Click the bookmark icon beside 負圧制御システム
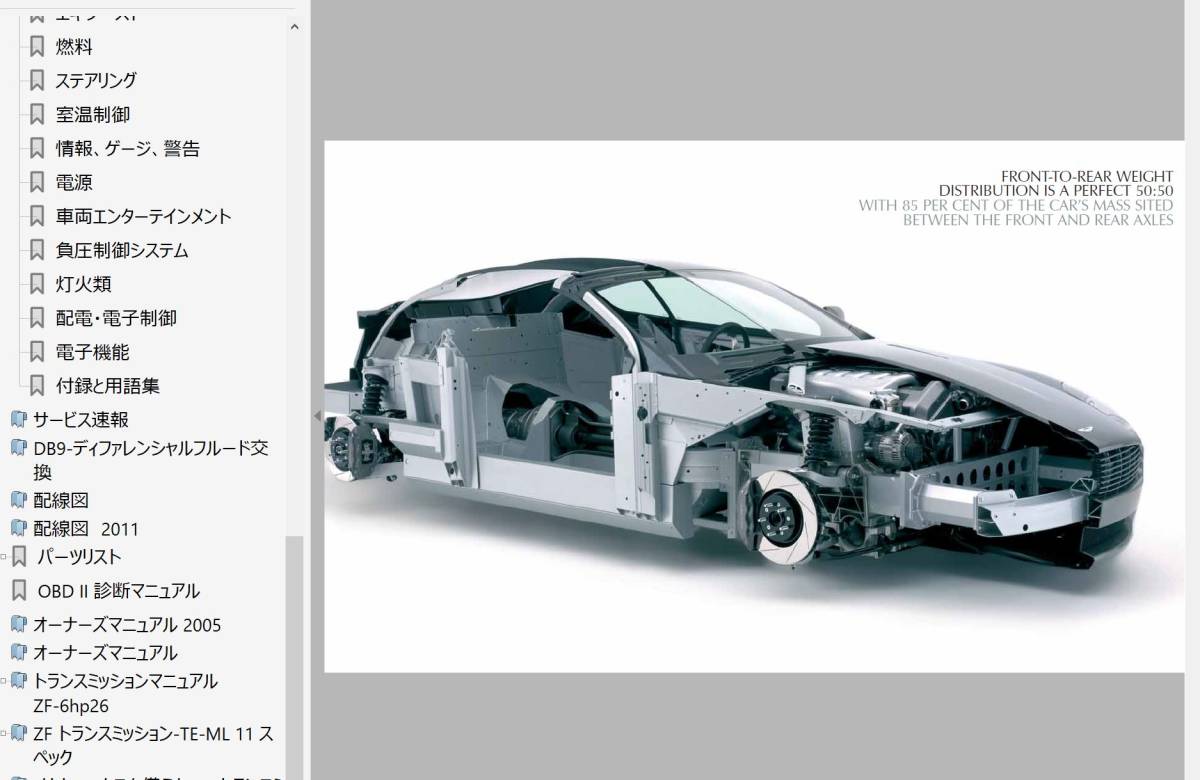1200x780 pixels. pos(37,250)
